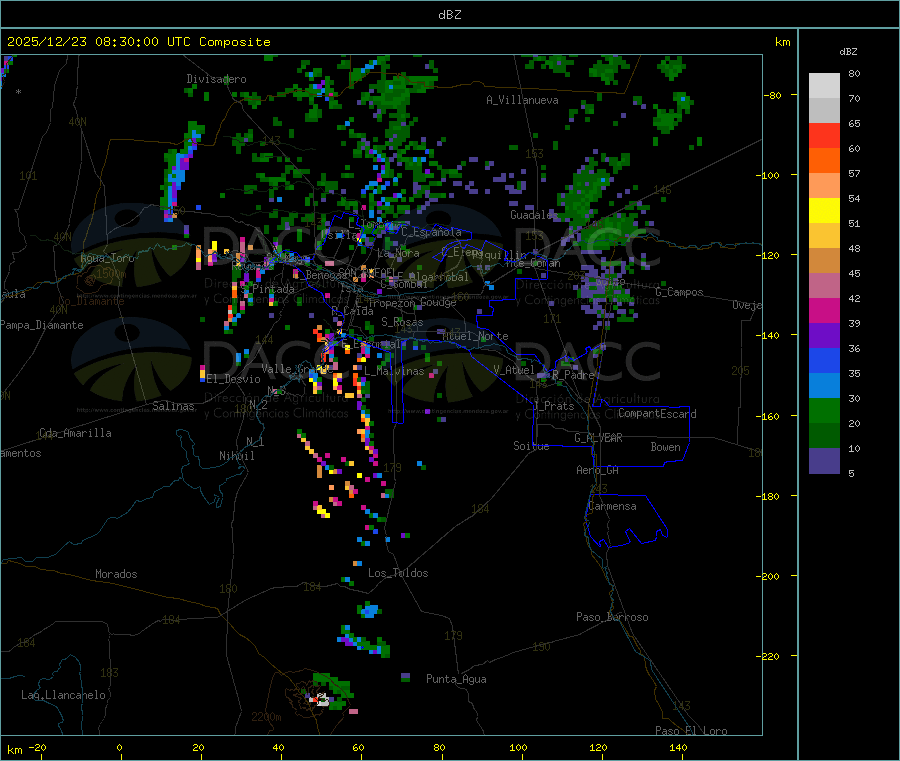Click the '57' value in the dBZ legend
The width and height of the screenshot is (900, 761).
tap(854, 173)
